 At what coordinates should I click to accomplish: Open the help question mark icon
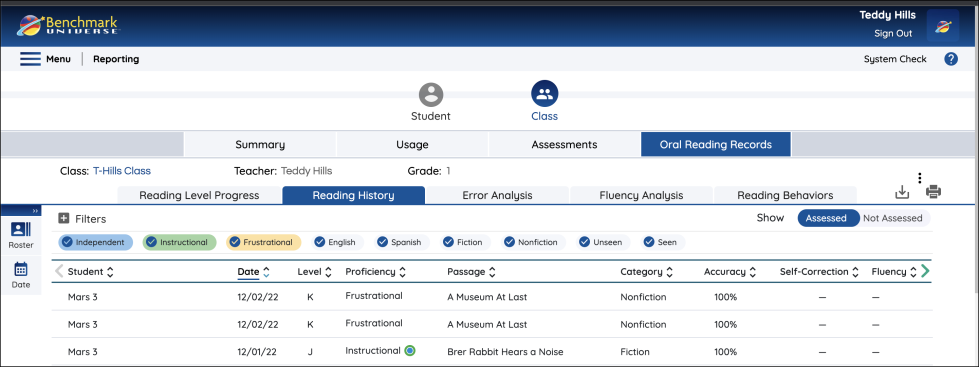[951, 59]
